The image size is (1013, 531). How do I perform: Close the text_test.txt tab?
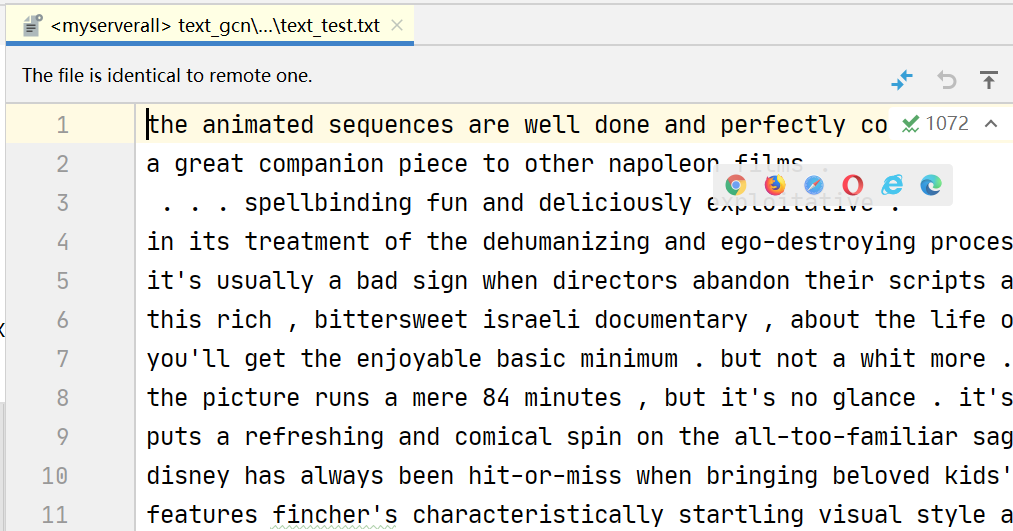click(397, 26)
